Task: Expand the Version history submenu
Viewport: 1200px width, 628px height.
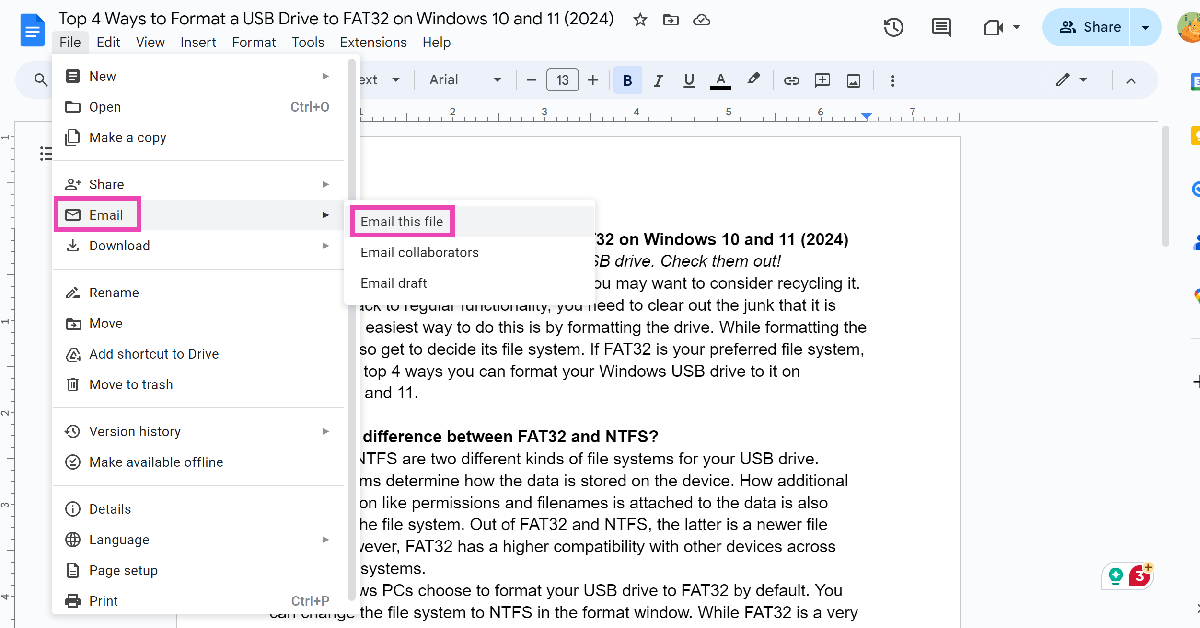Action: point(198,431)
